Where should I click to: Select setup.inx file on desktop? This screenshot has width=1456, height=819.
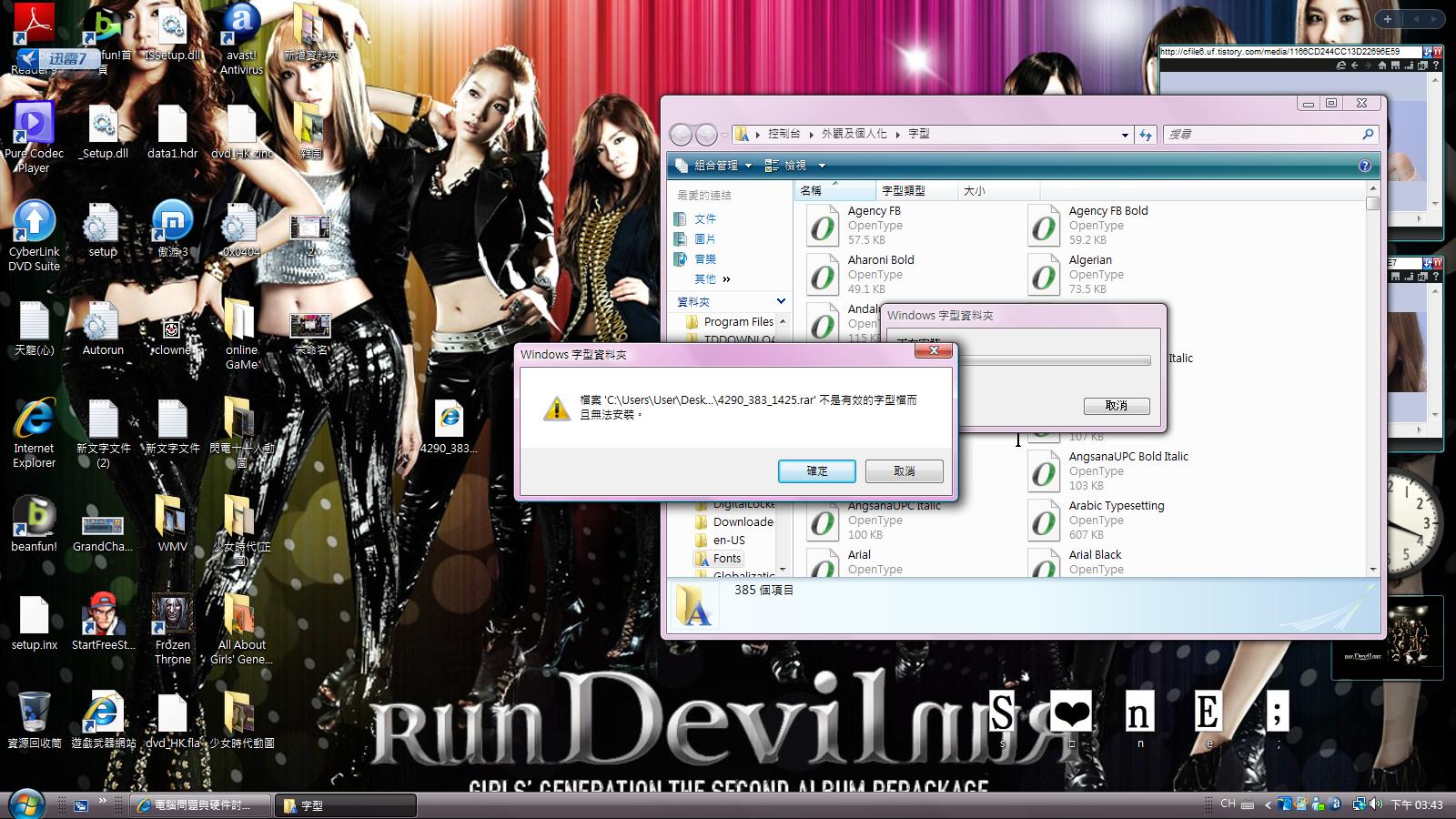click(34, 622)
